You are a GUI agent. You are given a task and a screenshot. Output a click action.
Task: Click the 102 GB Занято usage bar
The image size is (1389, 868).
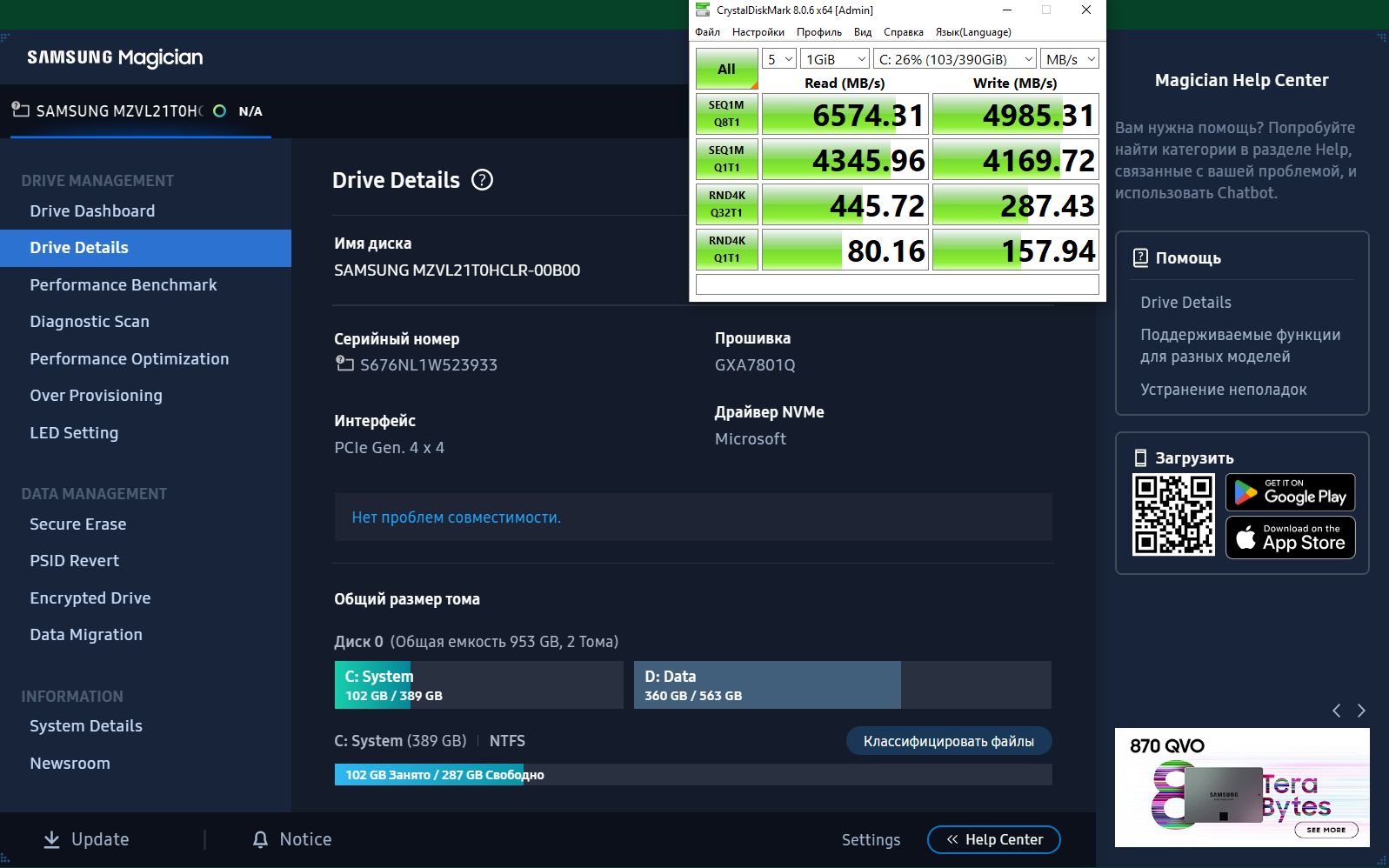[693, 774]
